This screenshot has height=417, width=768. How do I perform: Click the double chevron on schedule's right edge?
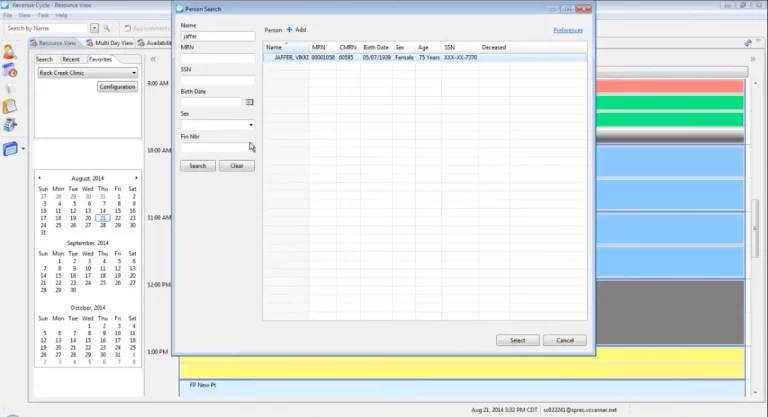[x=753, y=59]
